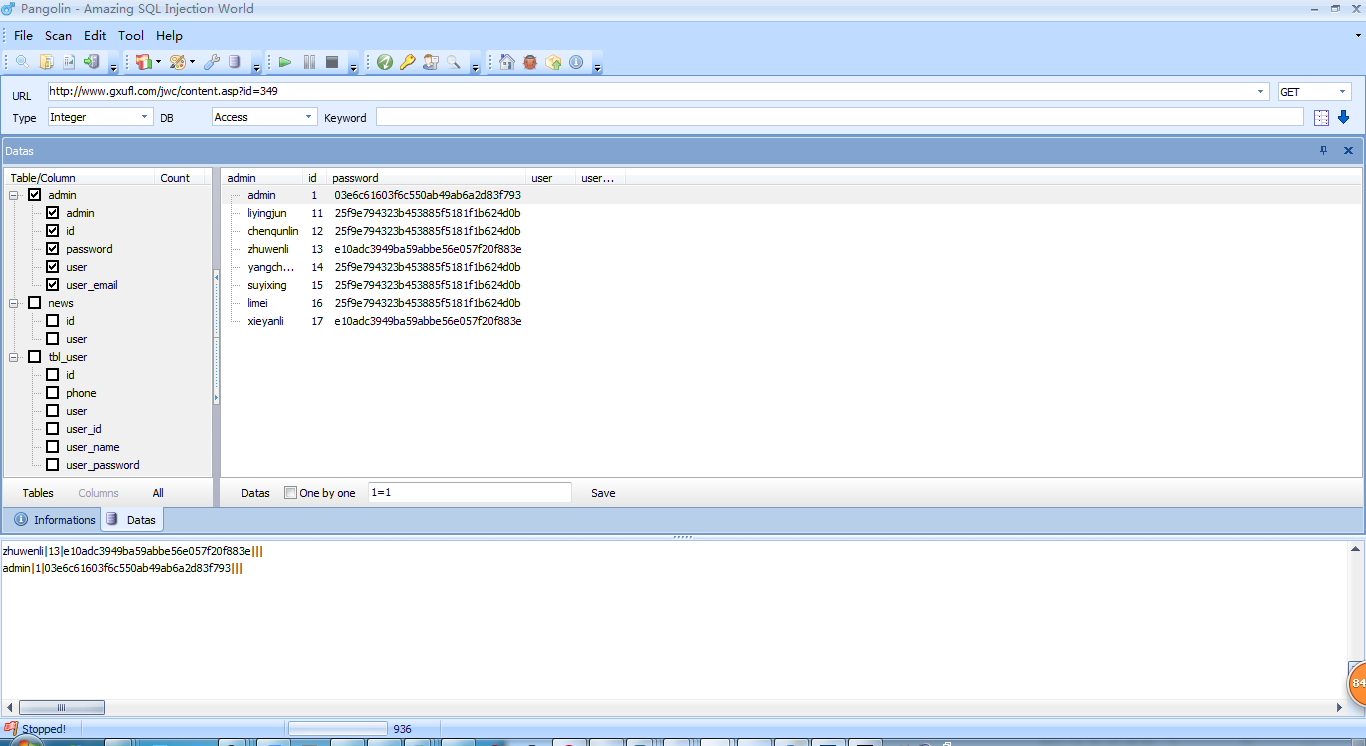Open the Edit menu

(95, 35)
